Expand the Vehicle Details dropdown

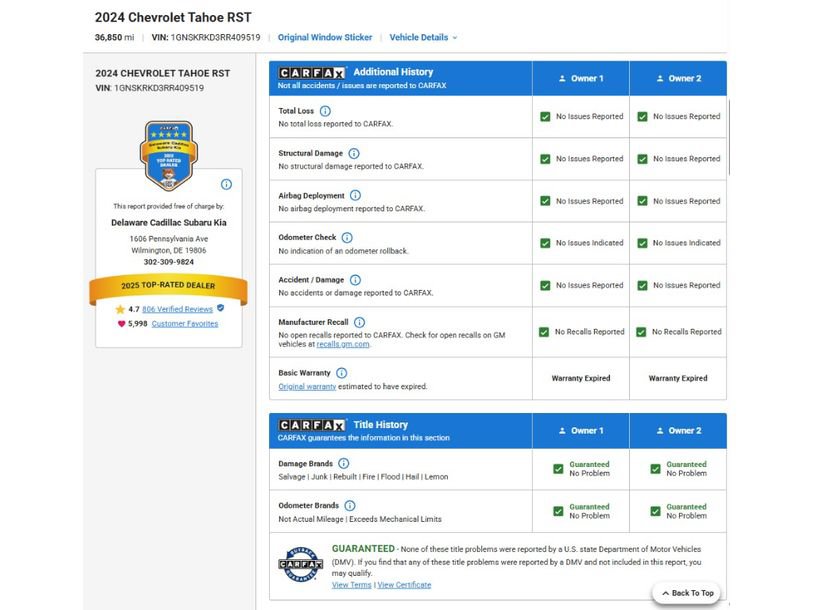click(423, 37)
